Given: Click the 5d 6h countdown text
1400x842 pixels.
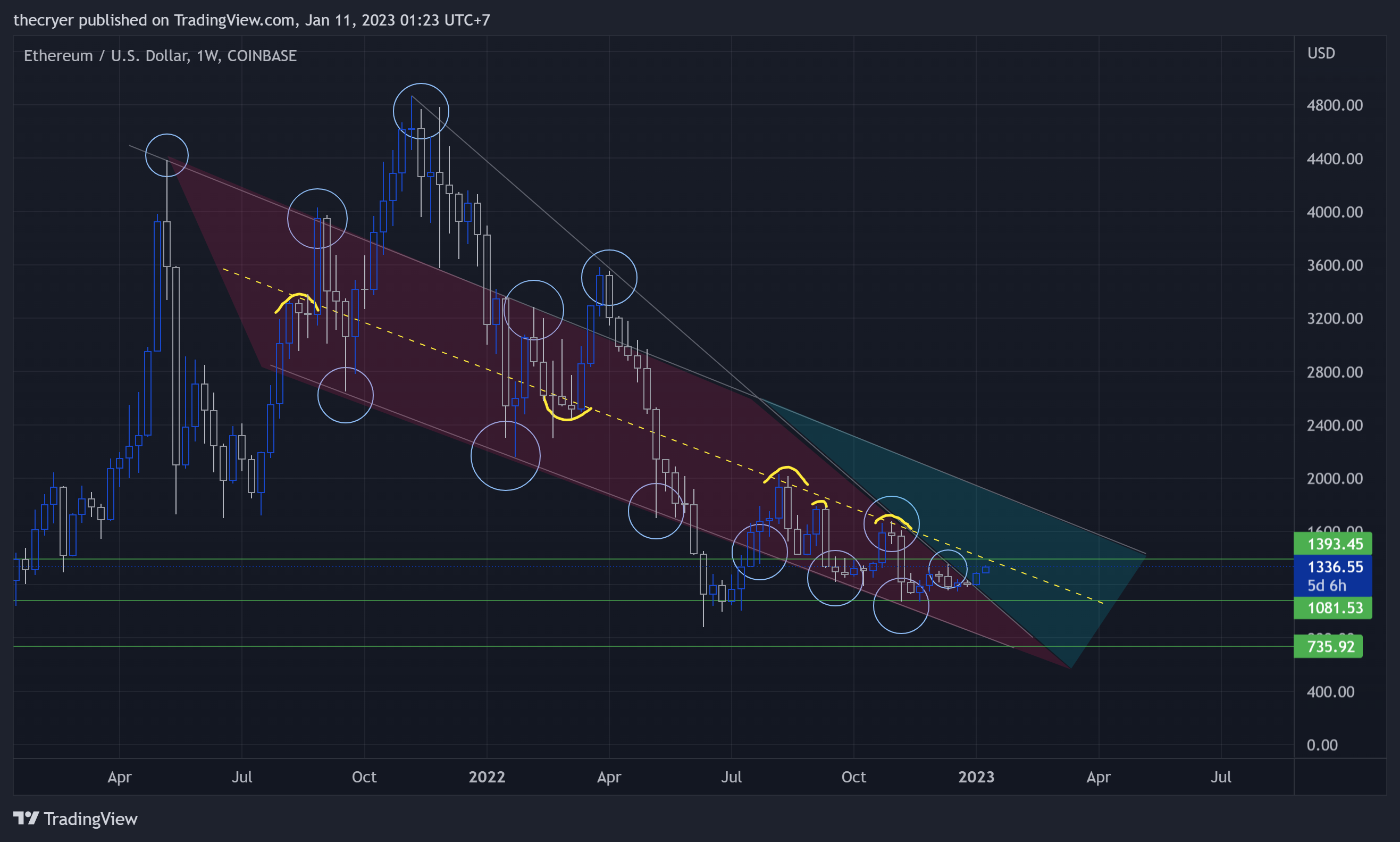Looking at the screenshot, I should (1326, 585).
